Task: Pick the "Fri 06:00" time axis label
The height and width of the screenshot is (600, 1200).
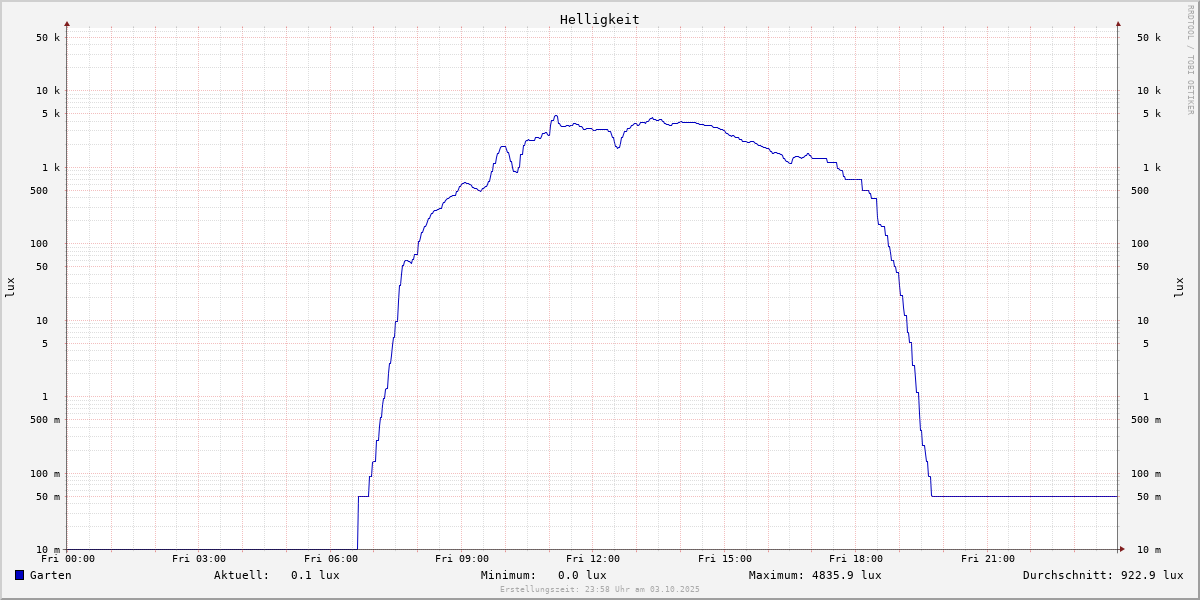Action: click(330, 559)
